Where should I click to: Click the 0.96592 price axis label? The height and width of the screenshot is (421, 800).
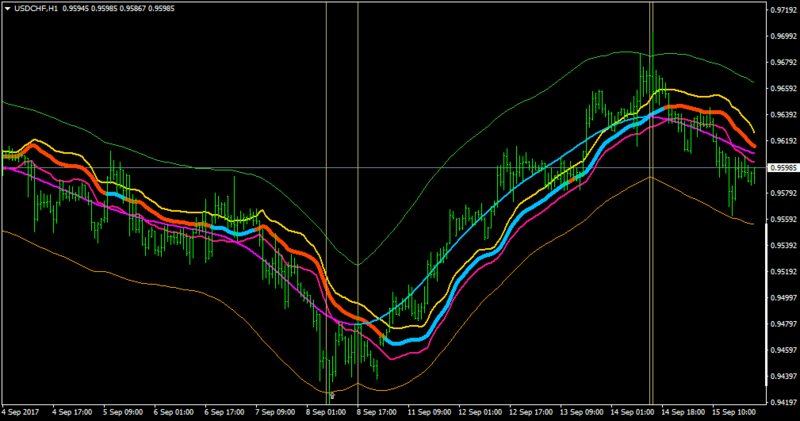click(784, 89)
